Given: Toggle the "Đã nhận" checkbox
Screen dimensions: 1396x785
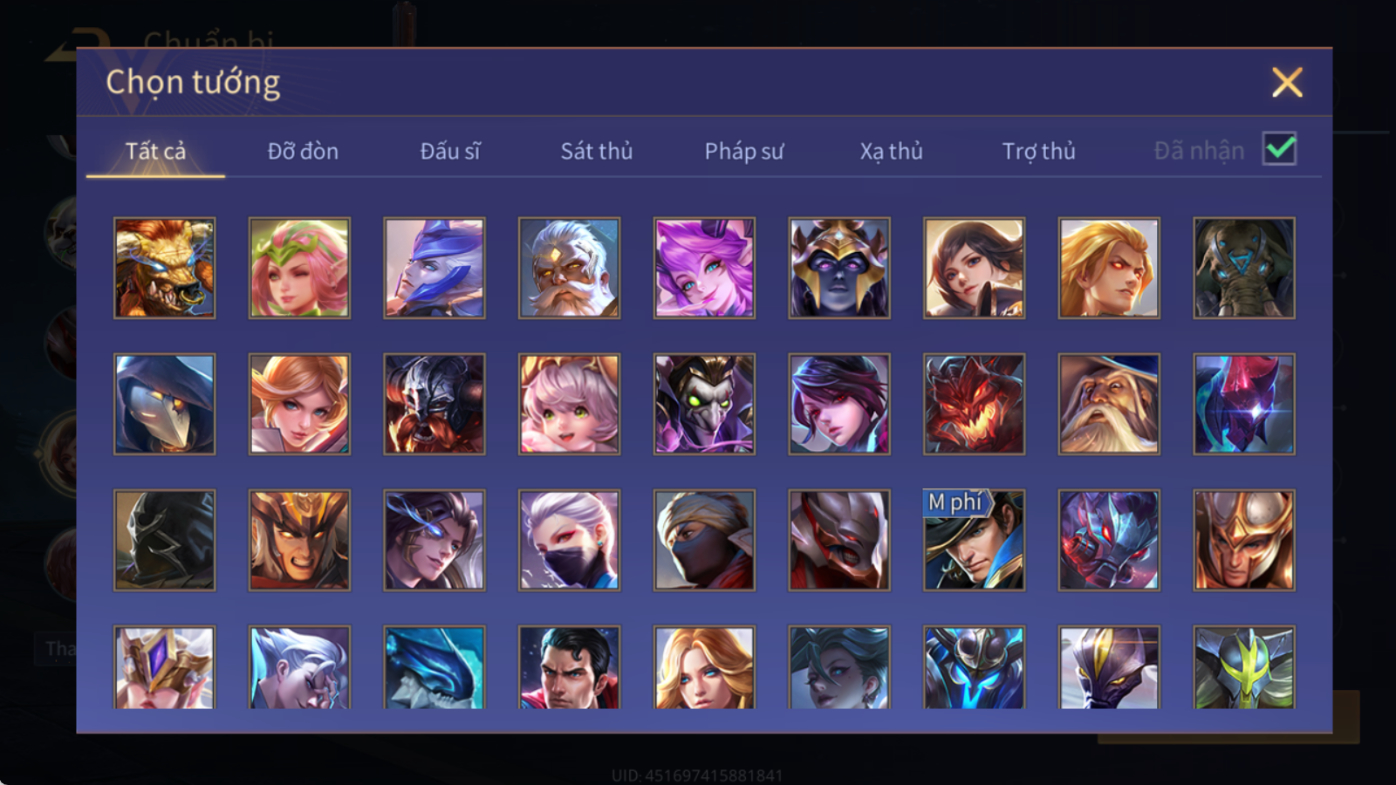Looking at the screenshot, I should point(1279,149).
